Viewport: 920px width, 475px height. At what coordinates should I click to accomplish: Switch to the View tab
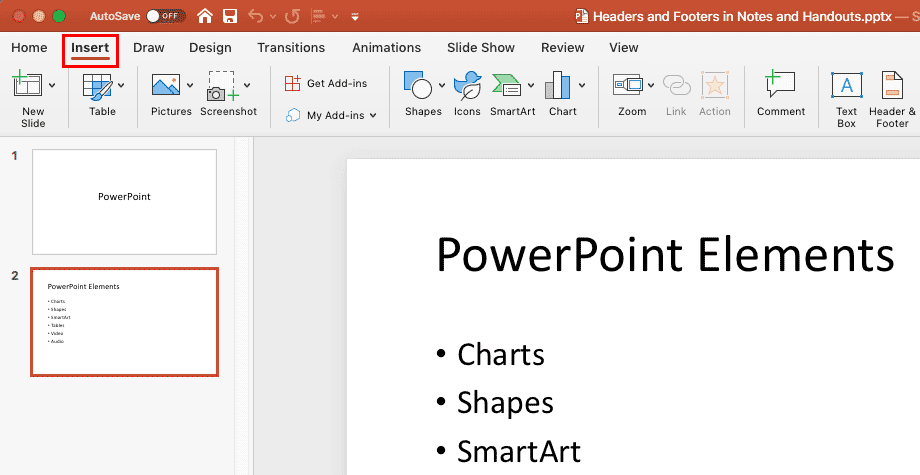coord(624,48)
